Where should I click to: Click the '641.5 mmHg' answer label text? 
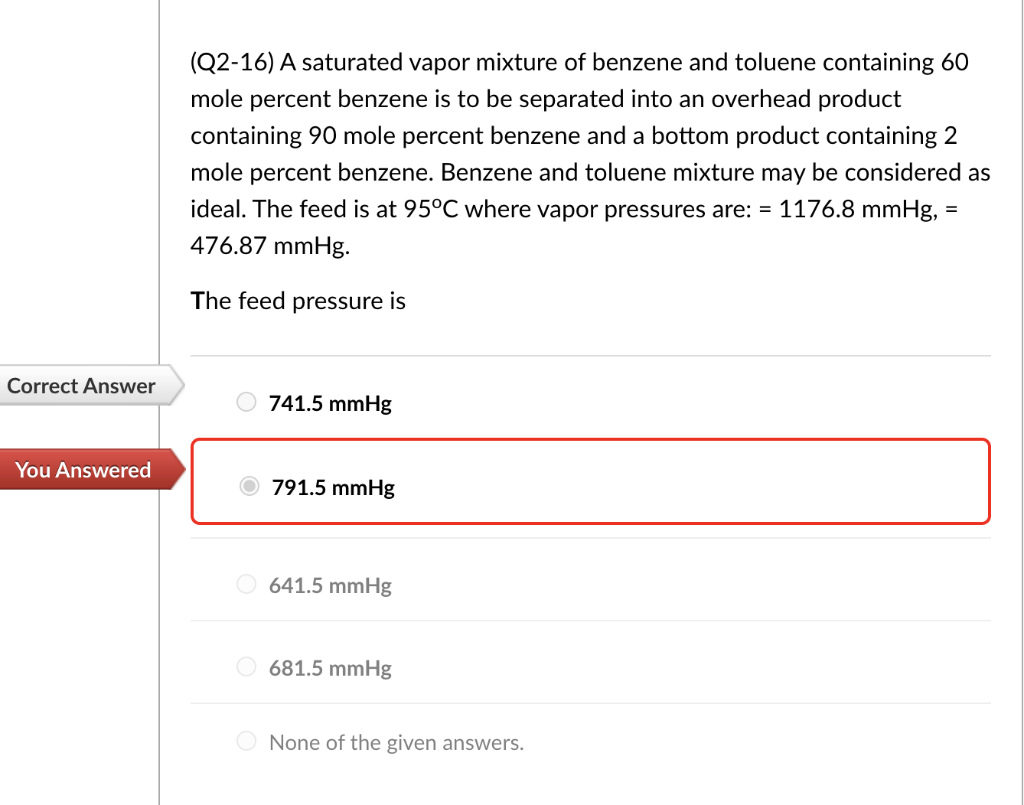330,586
